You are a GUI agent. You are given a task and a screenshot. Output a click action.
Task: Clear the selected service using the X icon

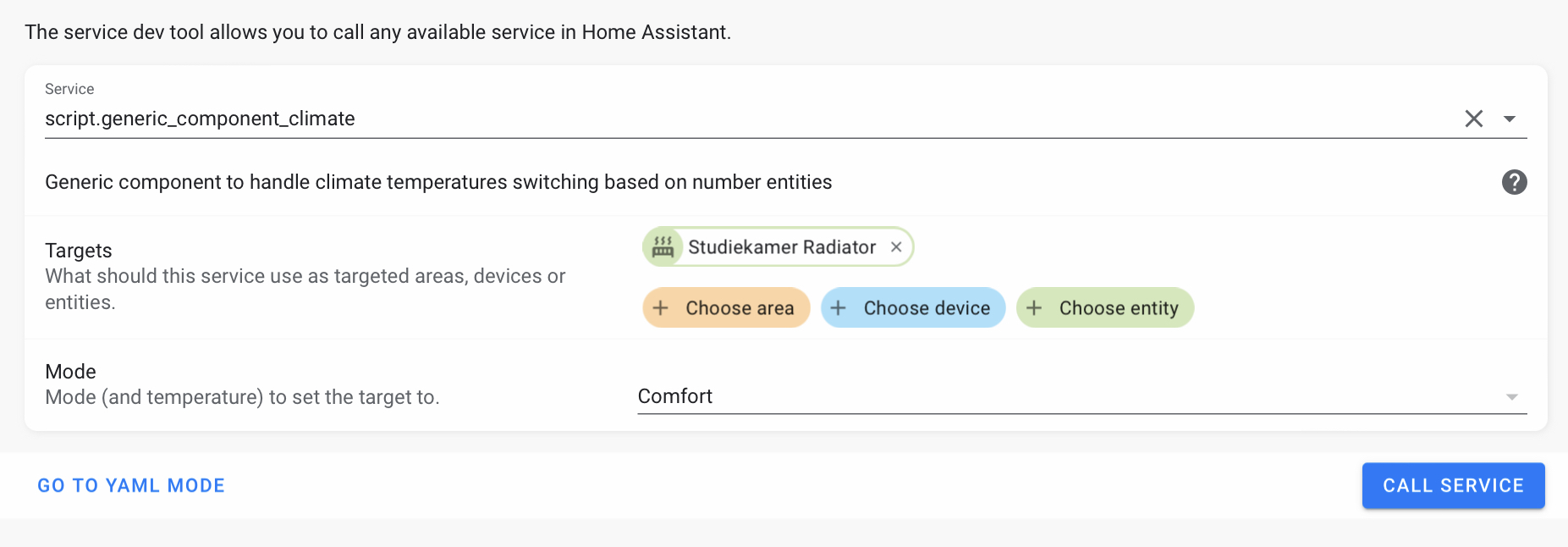point(1474,119)
